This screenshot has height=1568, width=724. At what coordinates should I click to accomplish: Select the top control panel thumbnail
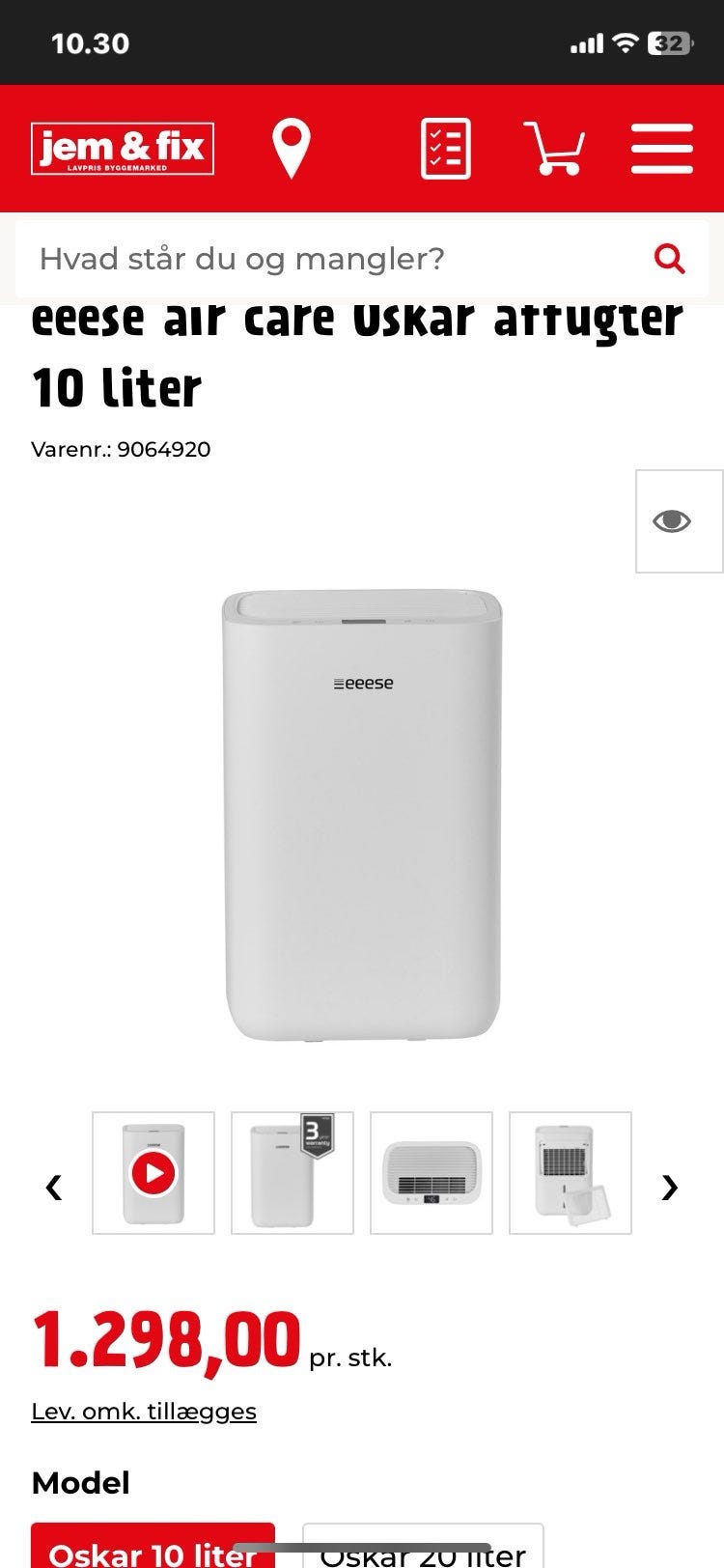(x=432, y=1173)
